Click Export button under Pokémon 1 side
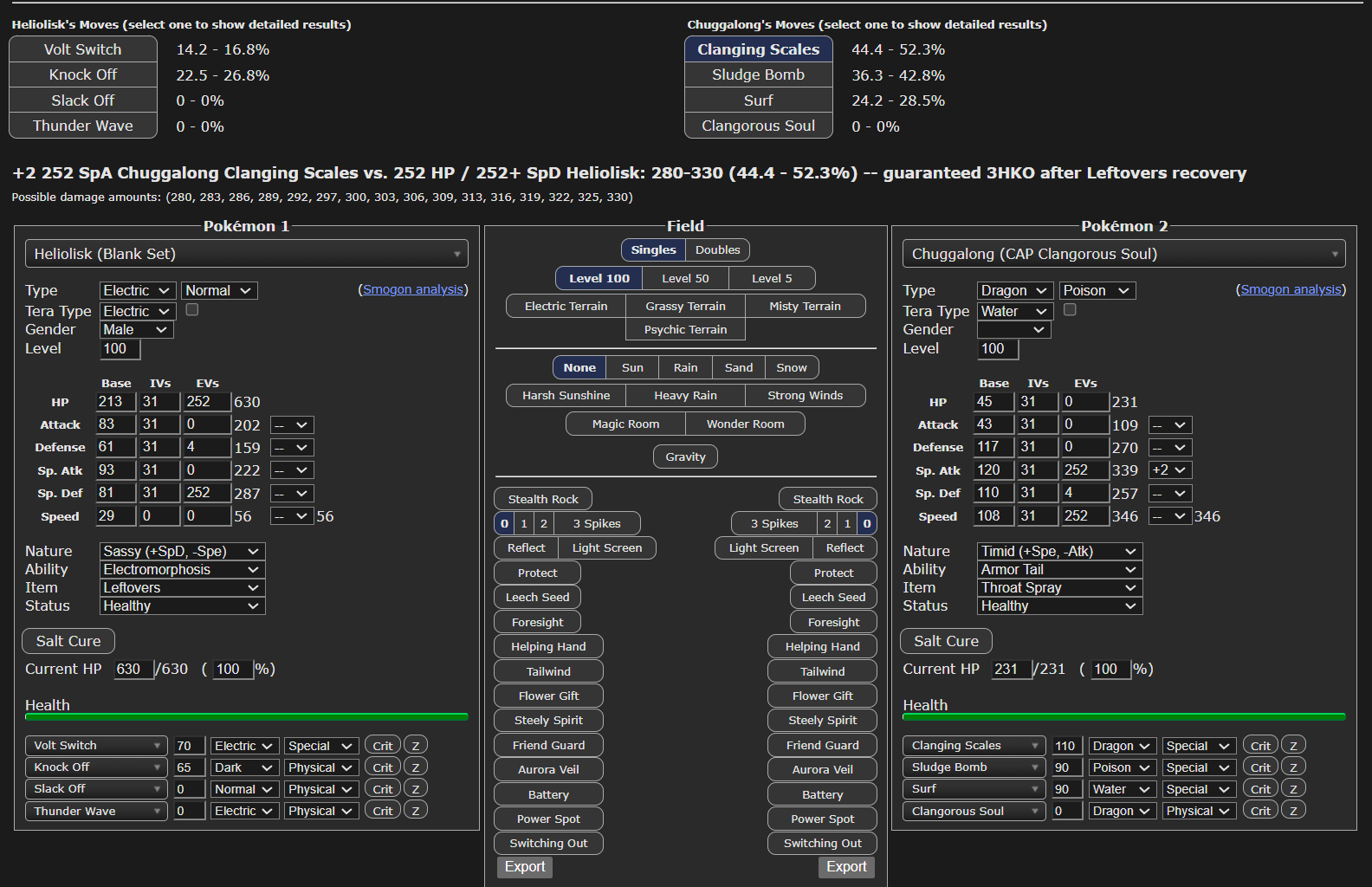 [525, 867]
